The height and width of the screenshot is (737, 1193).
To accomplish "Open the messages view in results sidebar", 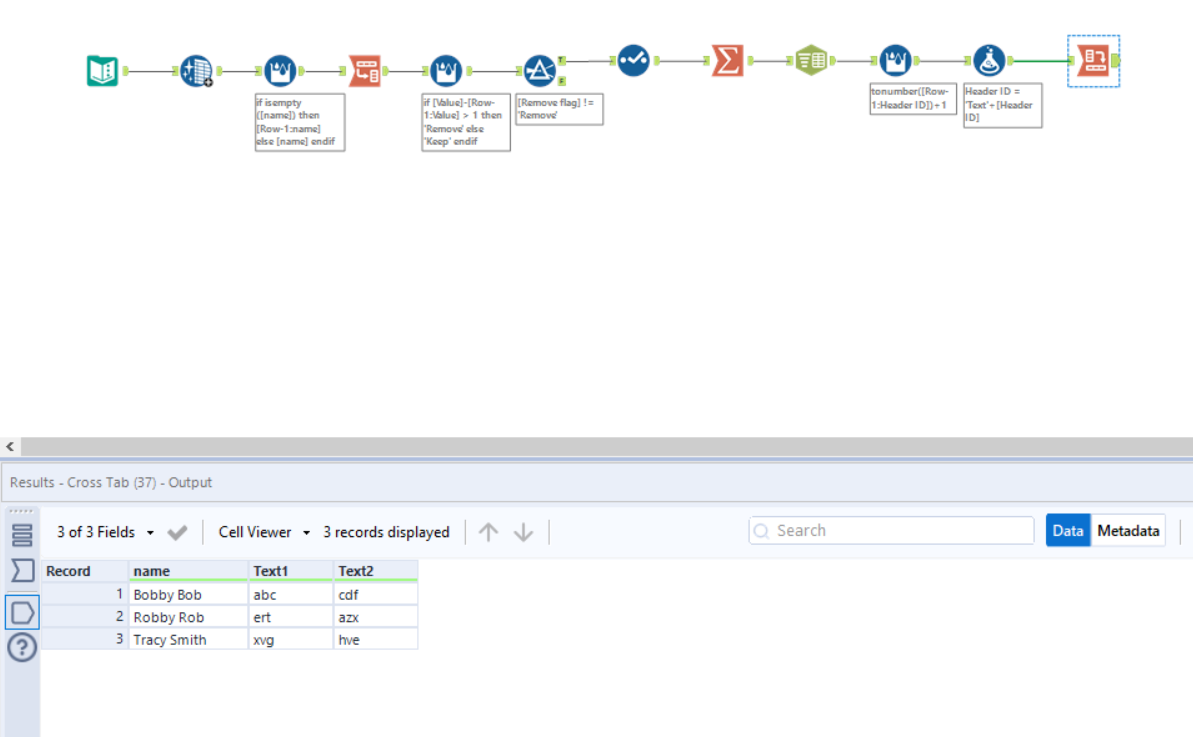I will pos(22,571).
